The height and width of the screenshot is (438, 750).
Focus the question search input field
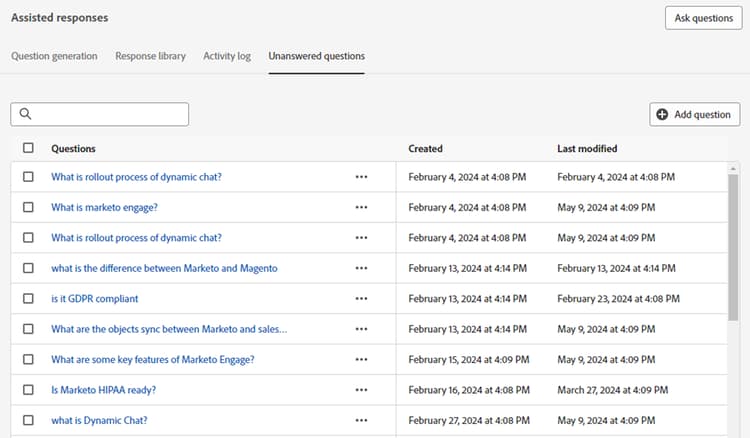(110, 115)
